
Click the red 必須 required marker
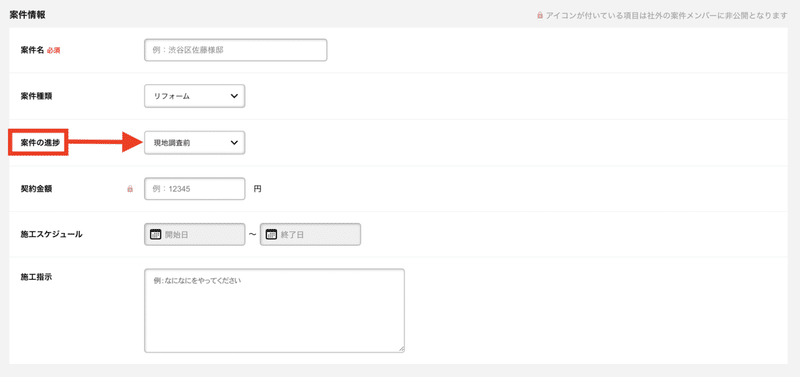pos(54,51)
